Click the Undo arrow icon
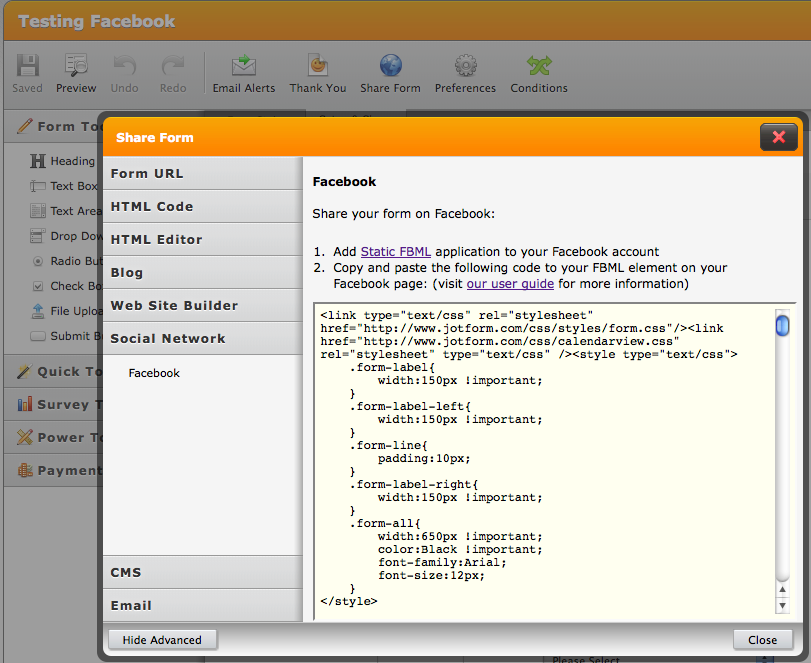 [125, 66]
